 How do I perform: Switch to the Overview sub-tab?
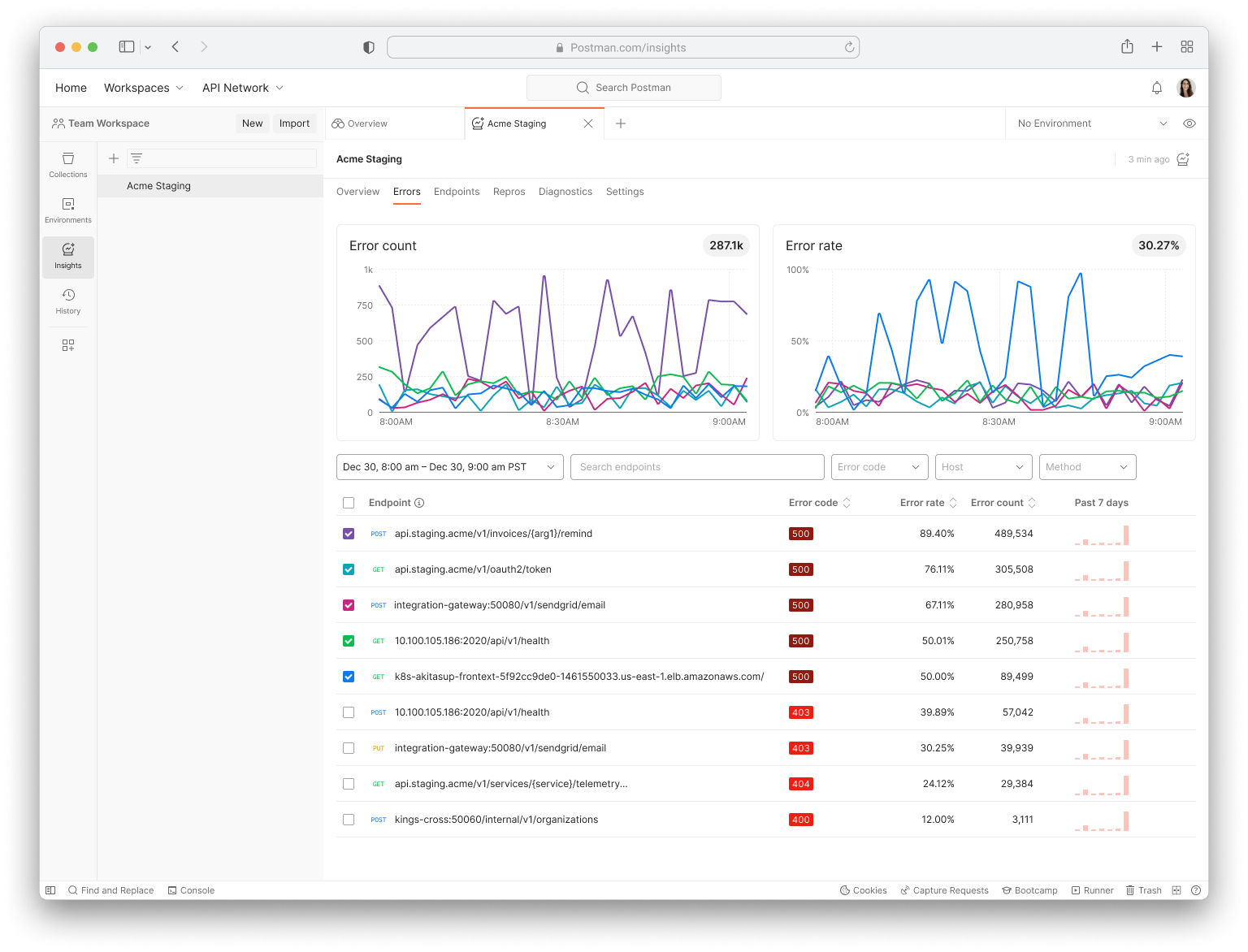tap(357, 192)
